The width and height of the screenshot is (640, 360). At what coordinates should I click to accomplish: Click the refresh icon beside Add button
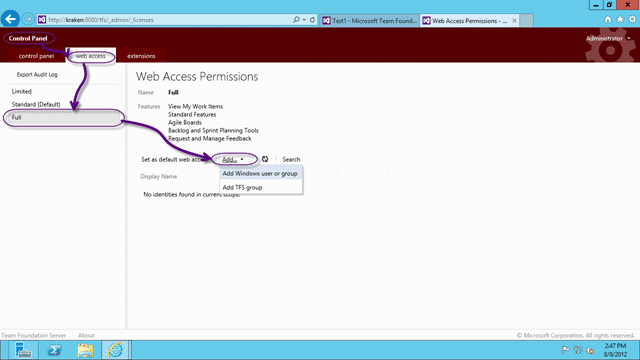point(265,159)
